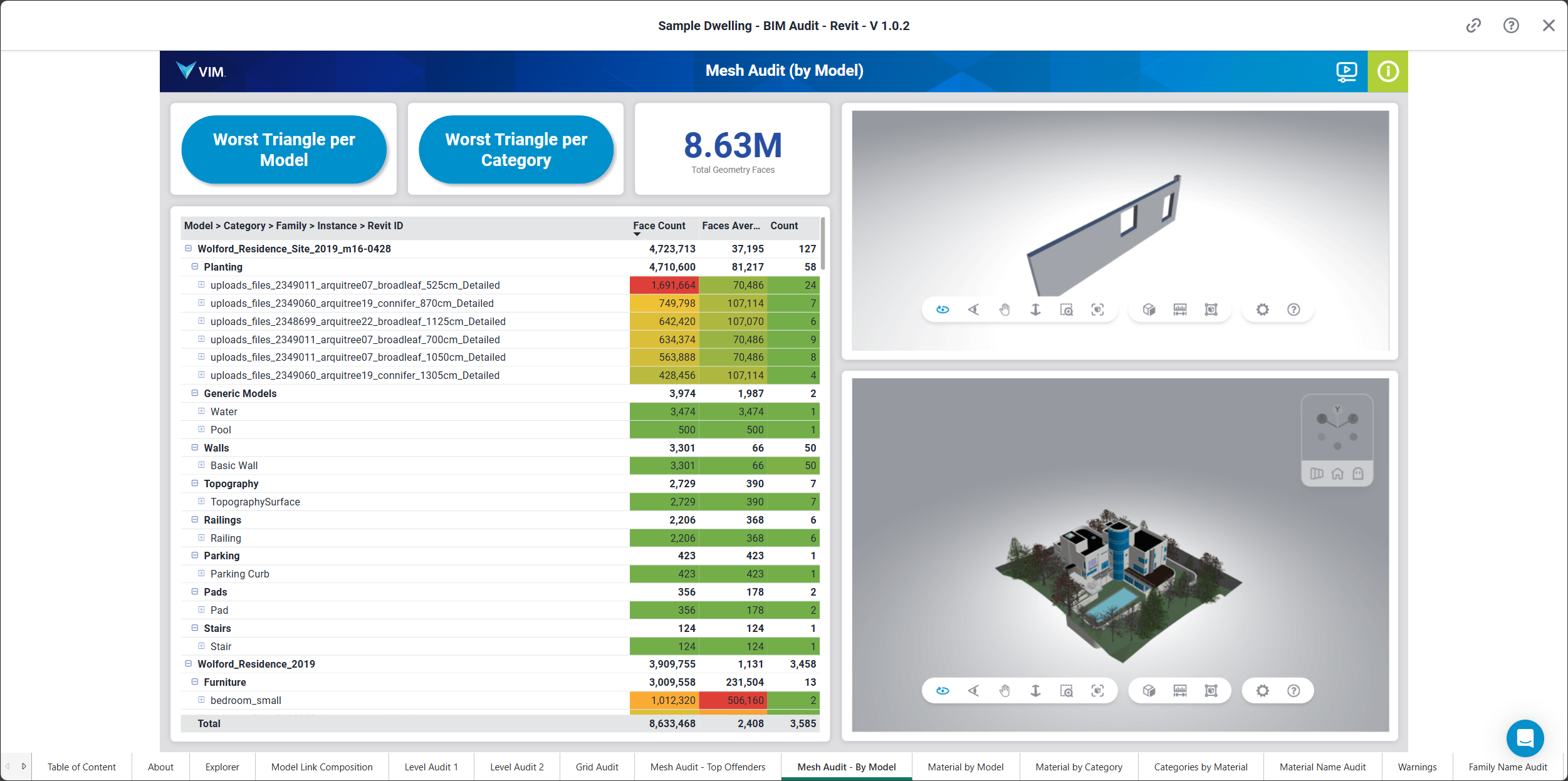Click the help/question mark icon in viewer
The image size is (1568, 781).
point(1294,309)
